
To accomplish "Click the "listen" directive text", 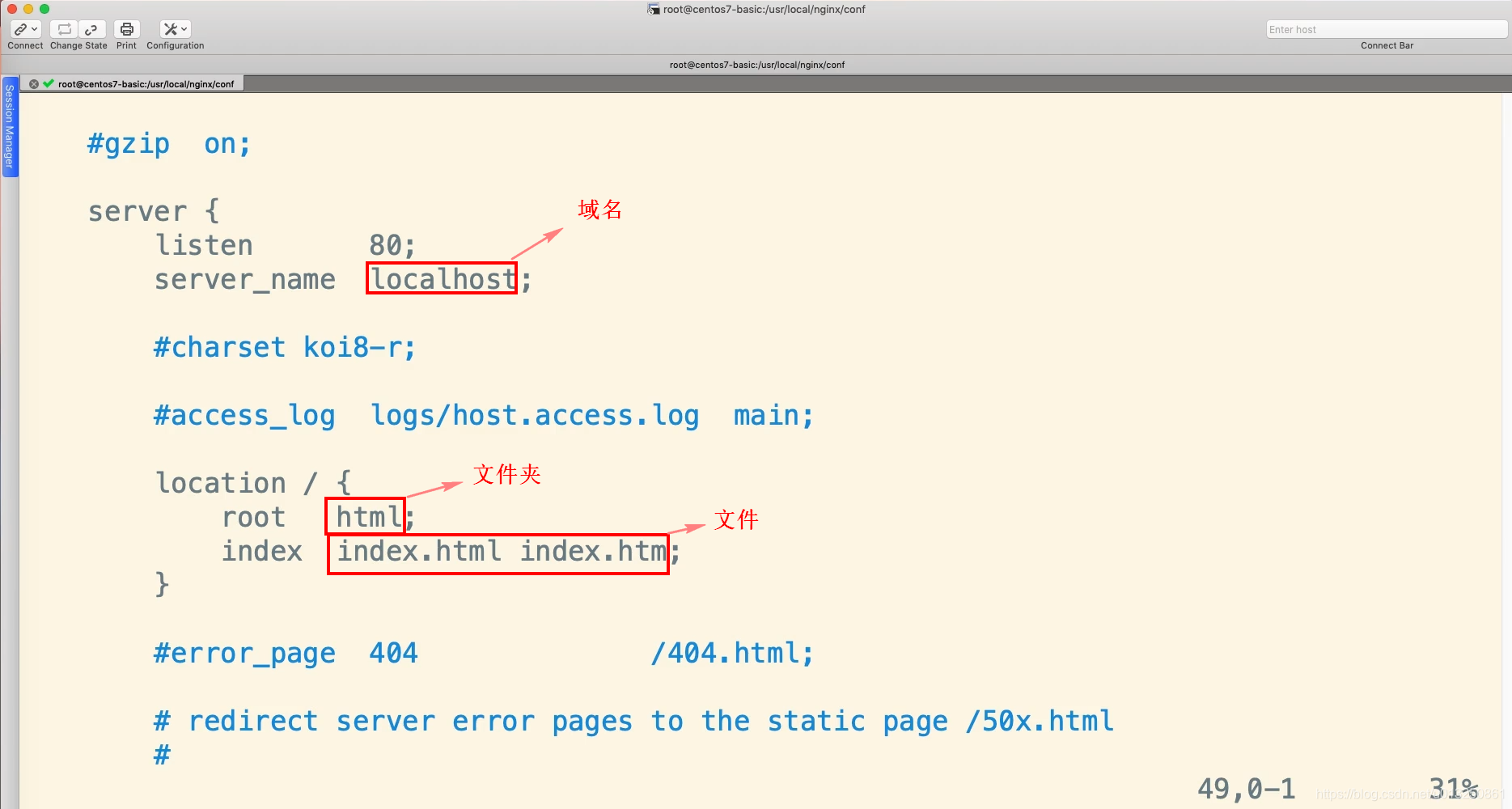I will click(204, 245).
